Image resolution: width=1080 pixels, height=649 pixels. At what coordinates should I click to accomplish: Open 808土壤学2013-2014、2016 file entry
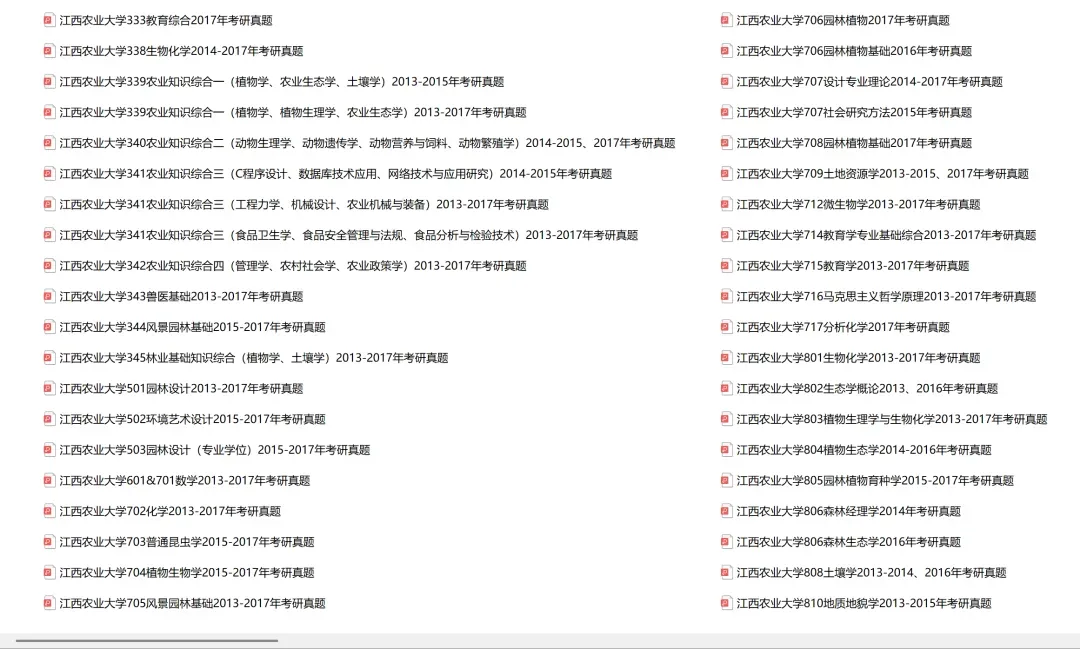pyautogui.click(x=871, y=573)
